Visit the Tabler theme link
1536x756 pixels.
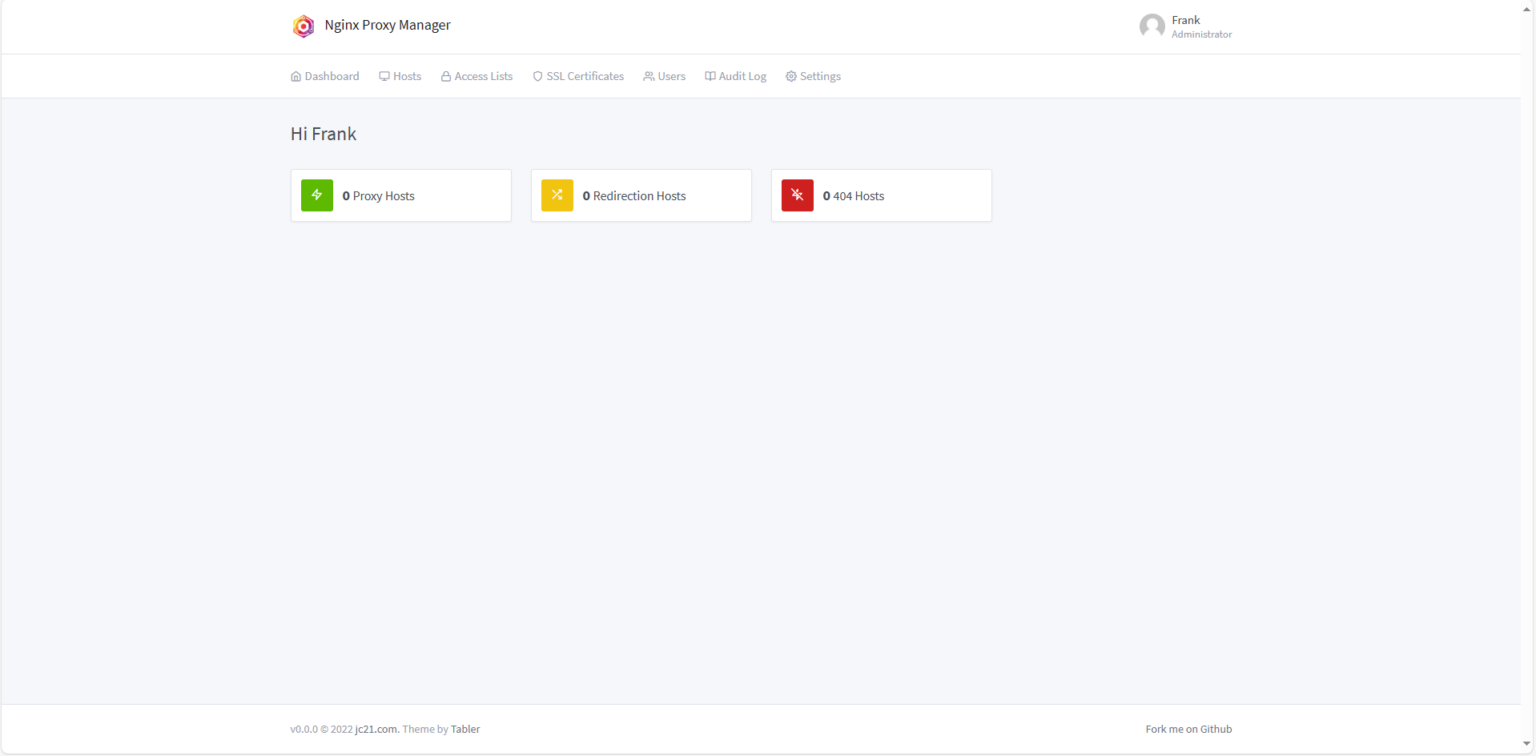pos(465,729)
